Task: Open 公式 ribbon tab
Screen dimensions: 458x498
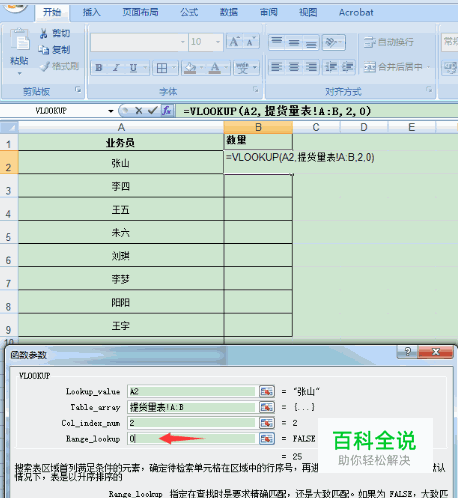Action: [189, 12]
